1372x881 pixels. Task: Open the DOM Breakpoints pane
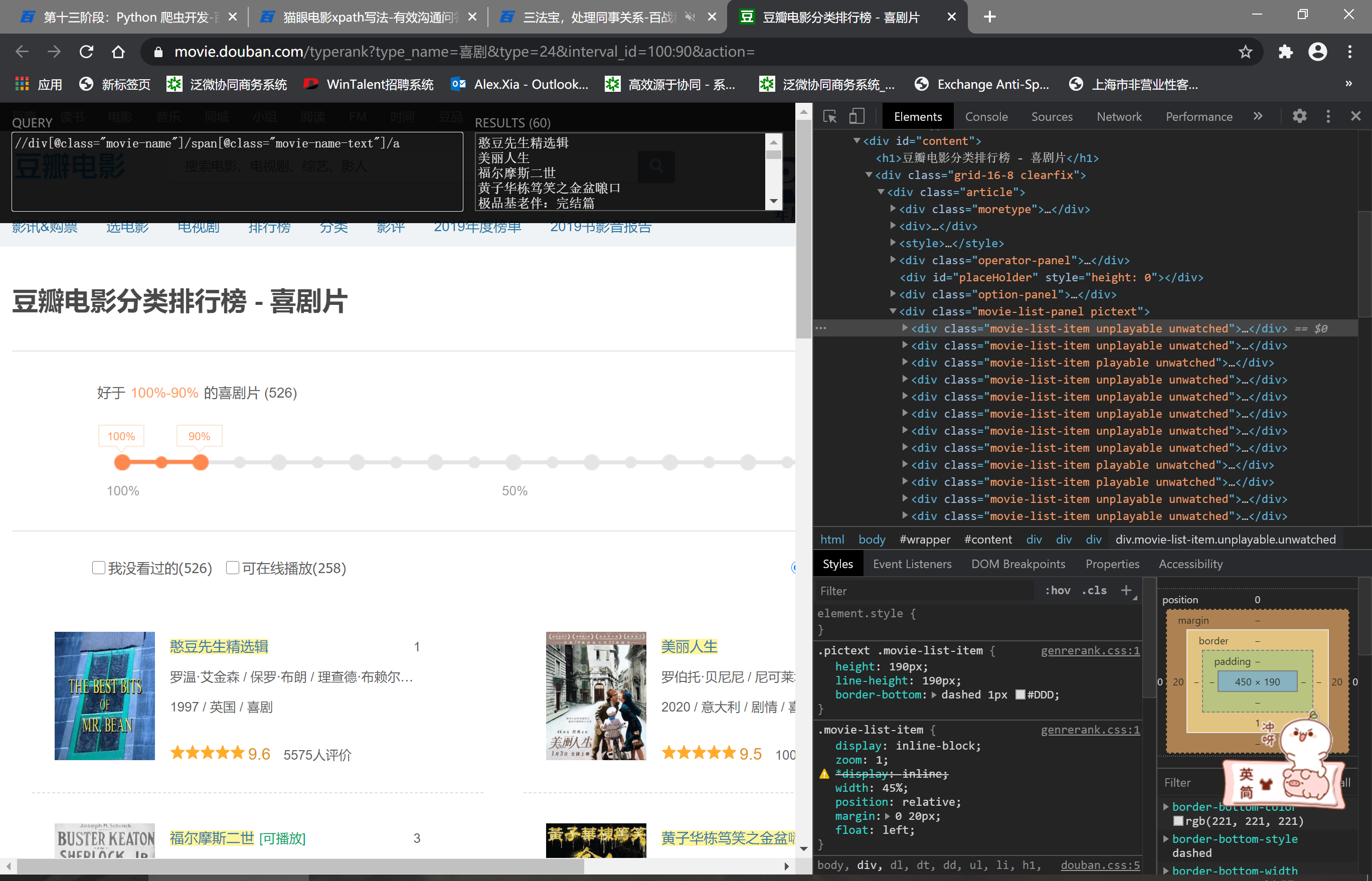pyautogui.click(x=1018, y=564)
